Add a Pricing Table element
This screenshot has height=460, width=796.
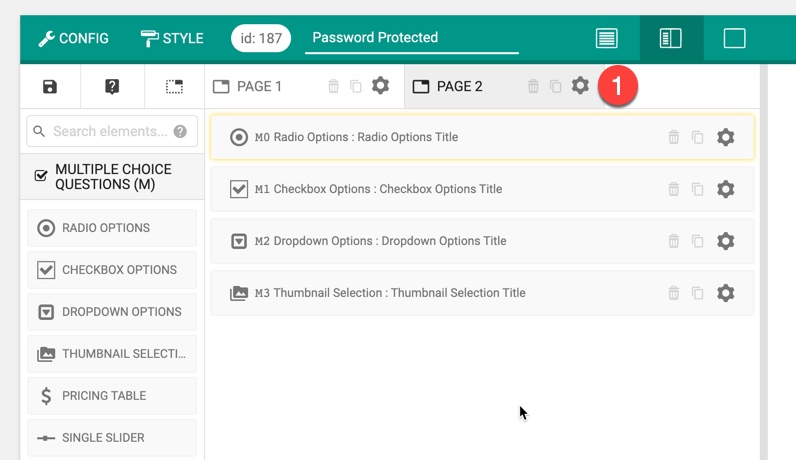[112, 396]
